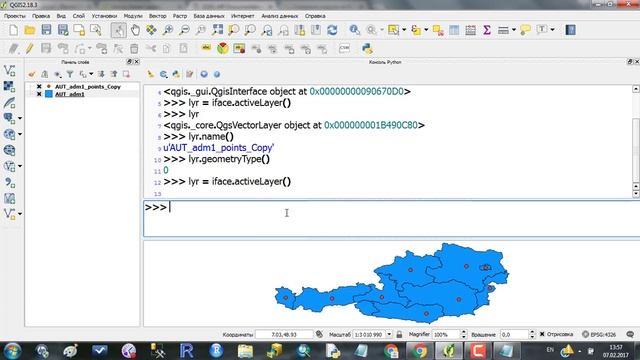Deselect features from all layers icon
The height and width of the screenshot is (360, 640).
click(438, 30)
